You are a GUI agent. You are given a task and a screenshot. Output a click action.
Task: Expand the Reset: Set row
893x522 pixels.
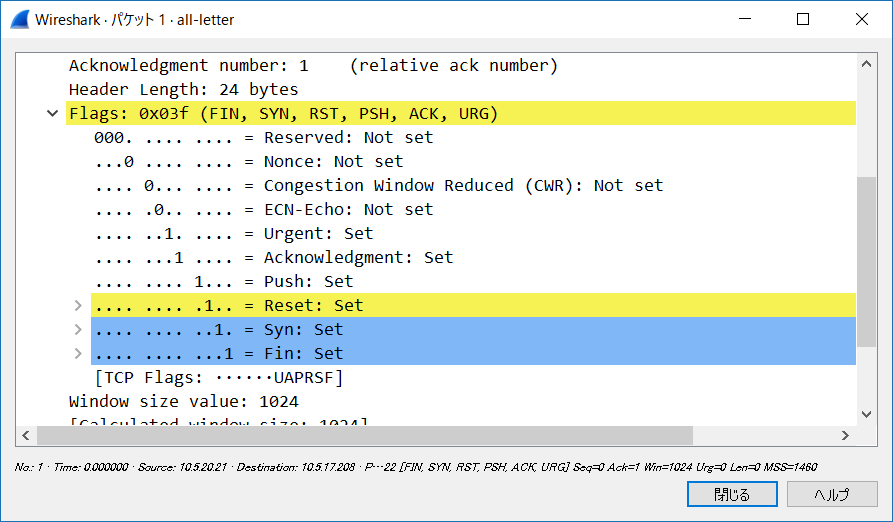[x=78, y=306]
